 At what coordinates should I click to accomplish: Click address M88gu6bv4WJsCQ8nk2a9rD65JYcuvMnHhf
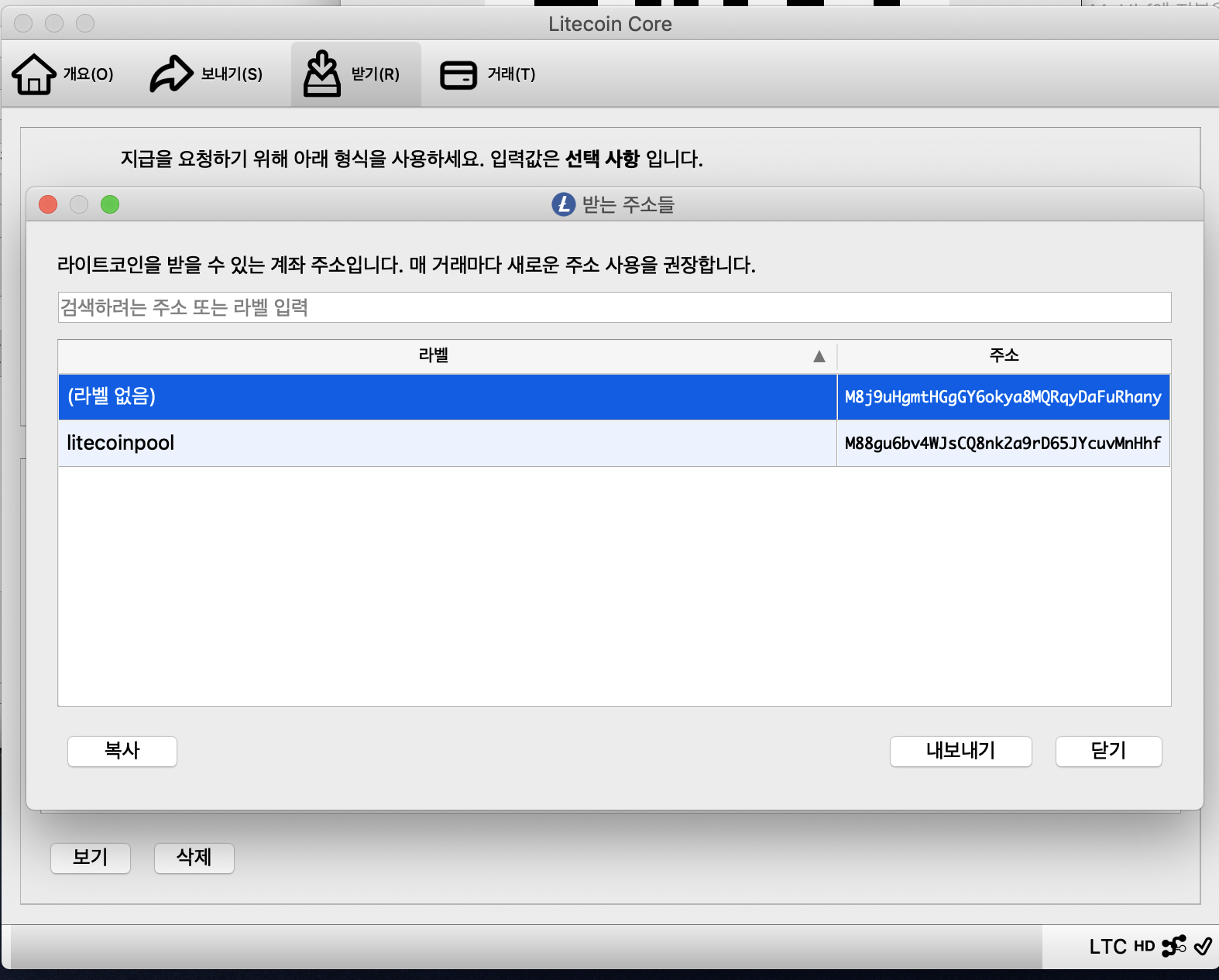point(1003,443)
